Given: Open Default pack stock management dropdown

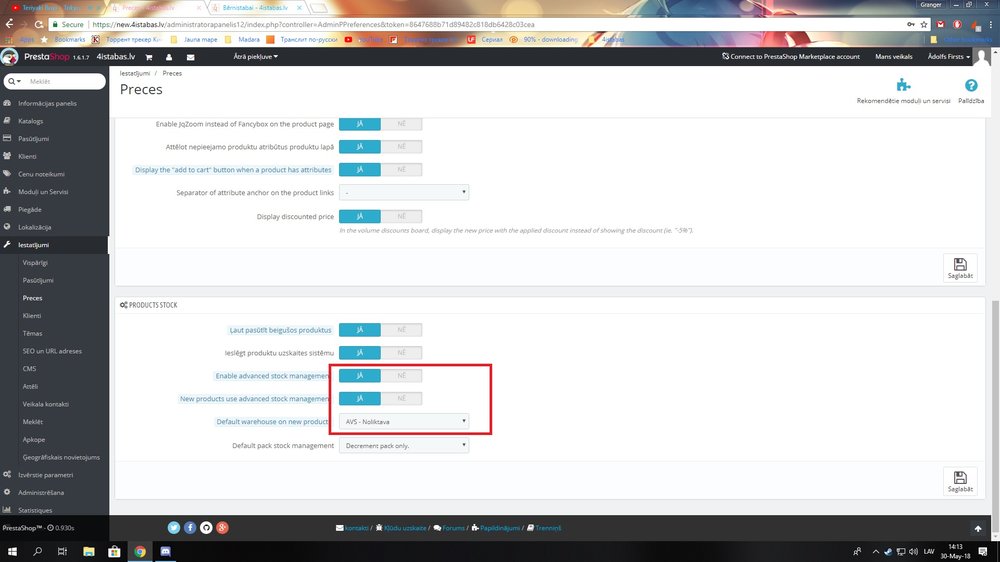Looking at the screenshot, I should pyautogui.click(x=404, y=445).
